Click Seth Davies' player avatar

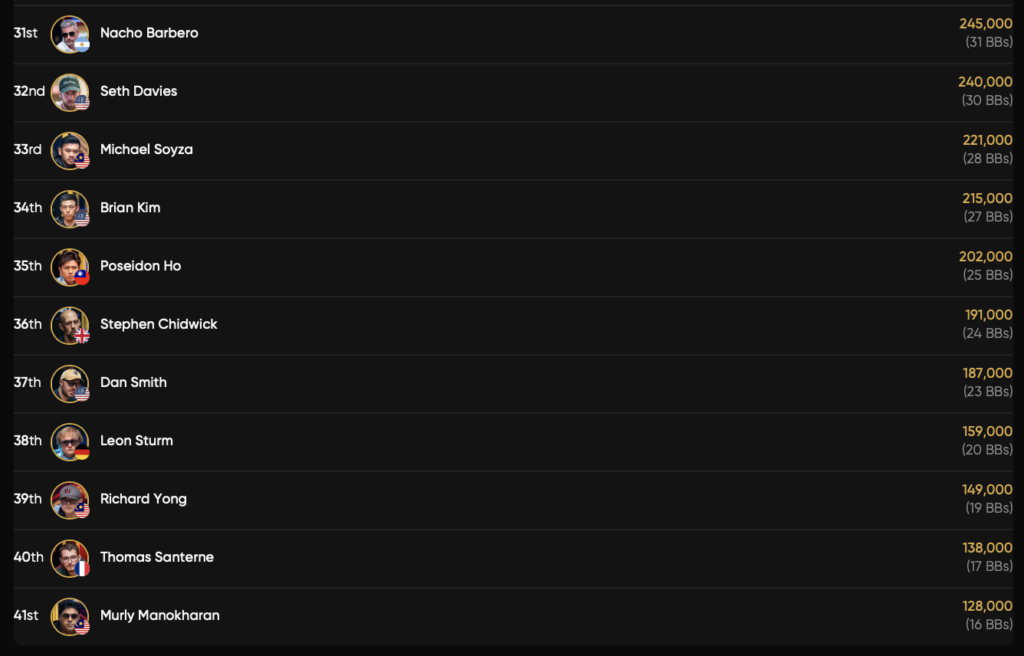pyautogui.click(x=70, y=92)
